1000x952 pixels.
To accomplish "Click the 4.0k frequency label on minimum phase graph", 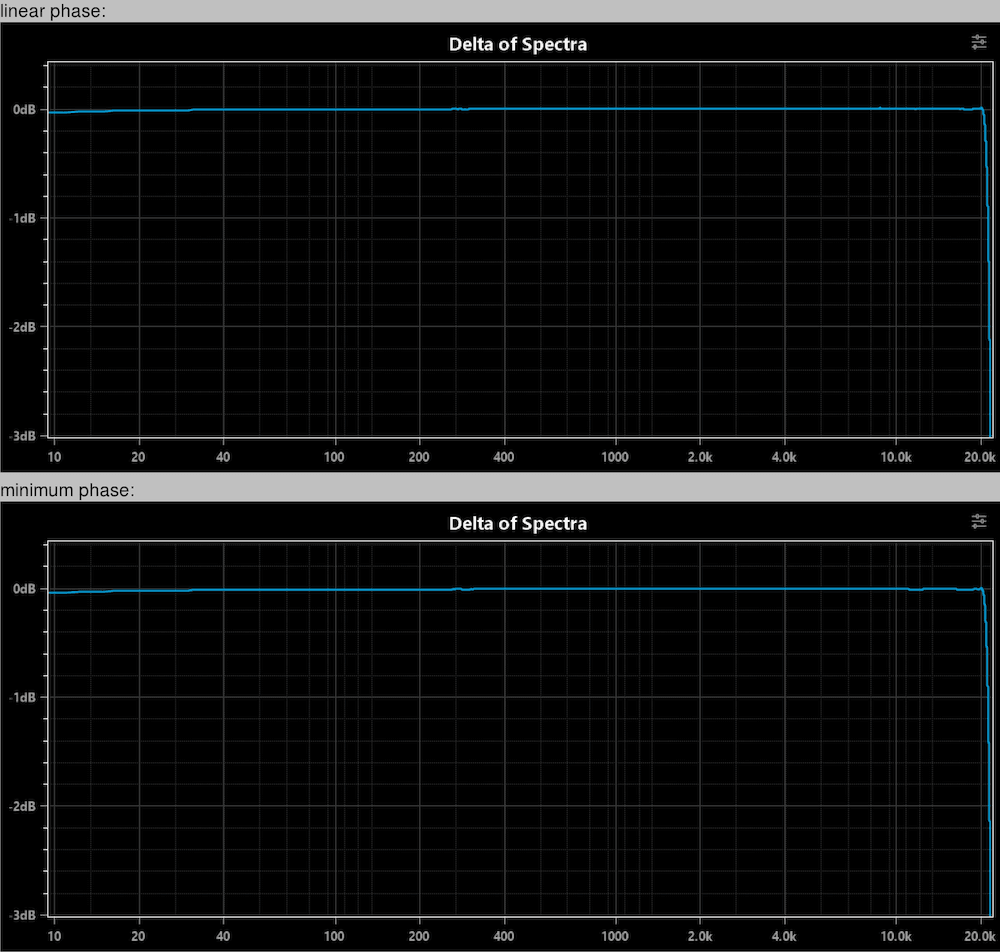I will tap(784, 936).
